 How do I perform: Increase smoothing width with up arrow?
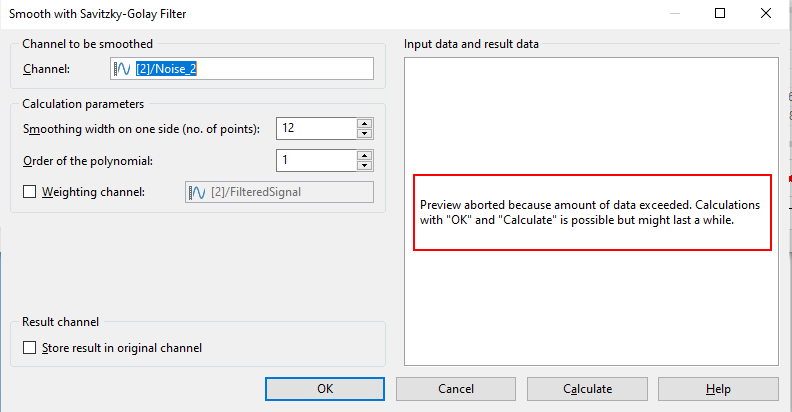click(365, 123)
